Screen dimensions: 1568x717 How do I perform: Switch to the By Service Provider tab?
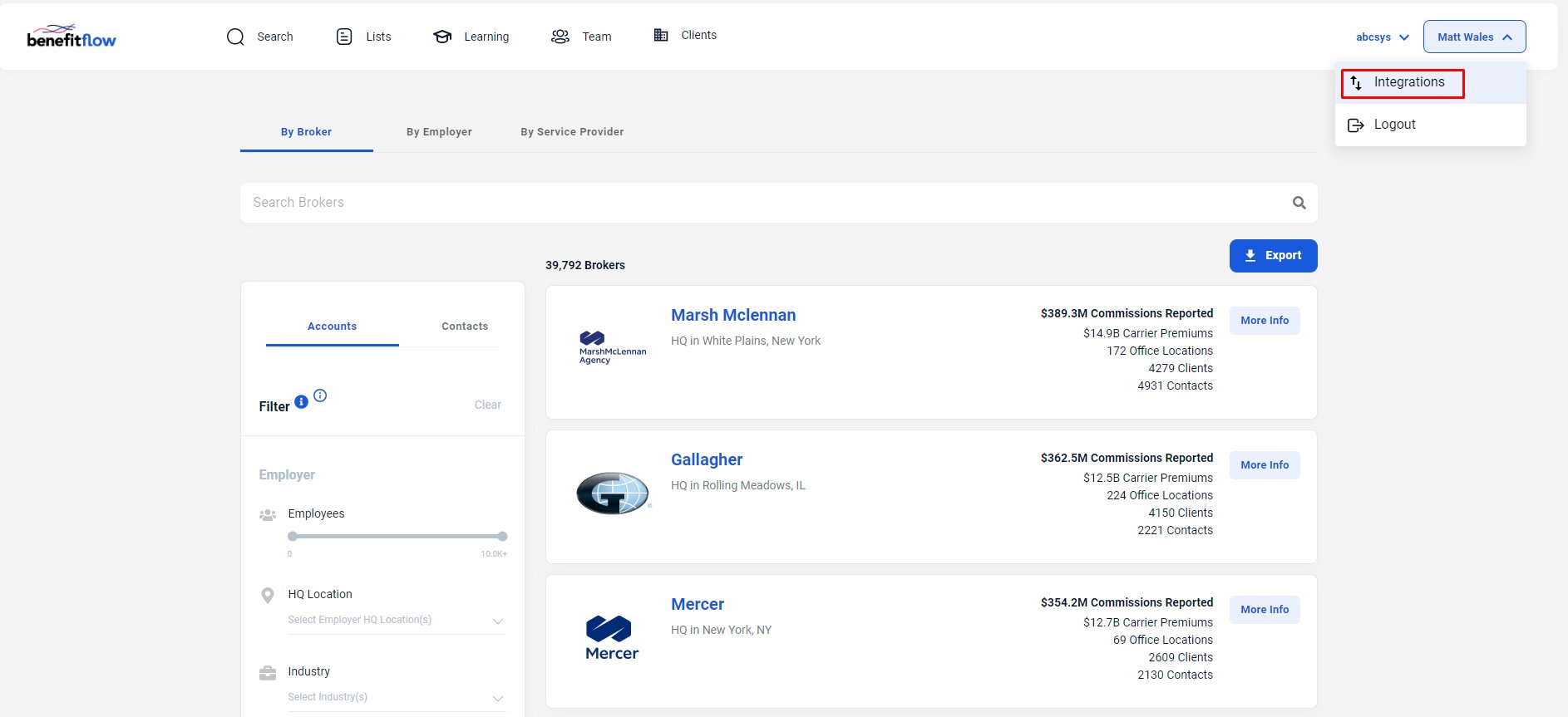[x=572, y=132]
